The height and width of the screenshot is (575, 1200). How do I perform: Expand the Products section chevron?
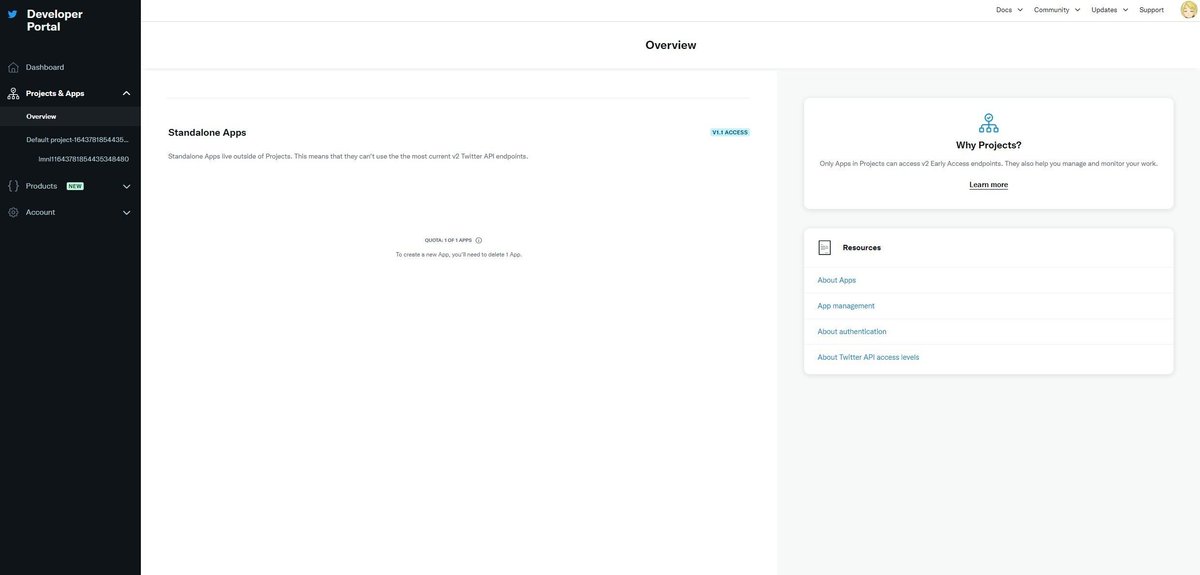coord(126,186)
